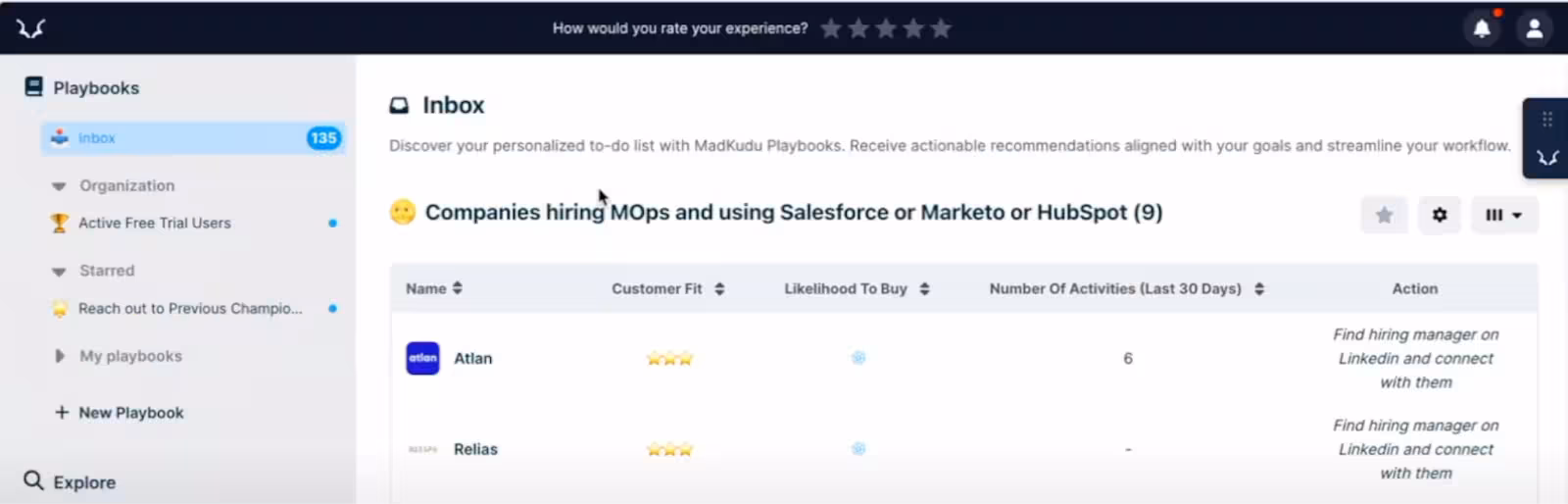The width and height of the screenshot is (1568, 504).
Task: Click the MadKudu logo in top bar
Action: pyautogui.click(x=30, y=28)
